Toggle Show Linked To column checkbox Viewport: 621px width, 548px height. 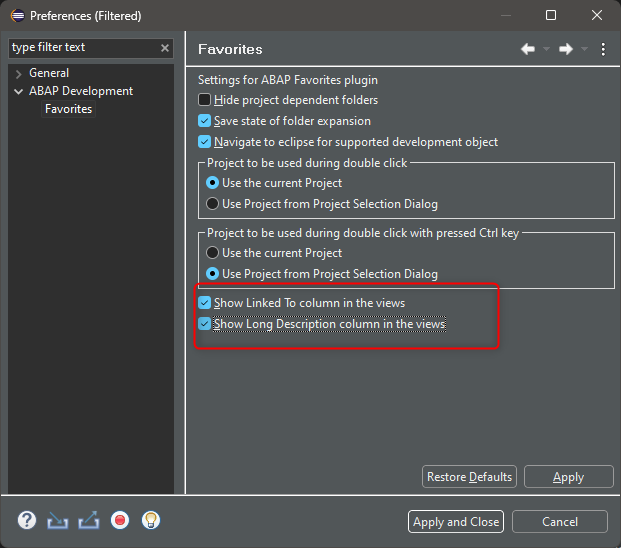pyautogui.click(x=204, y=303)
